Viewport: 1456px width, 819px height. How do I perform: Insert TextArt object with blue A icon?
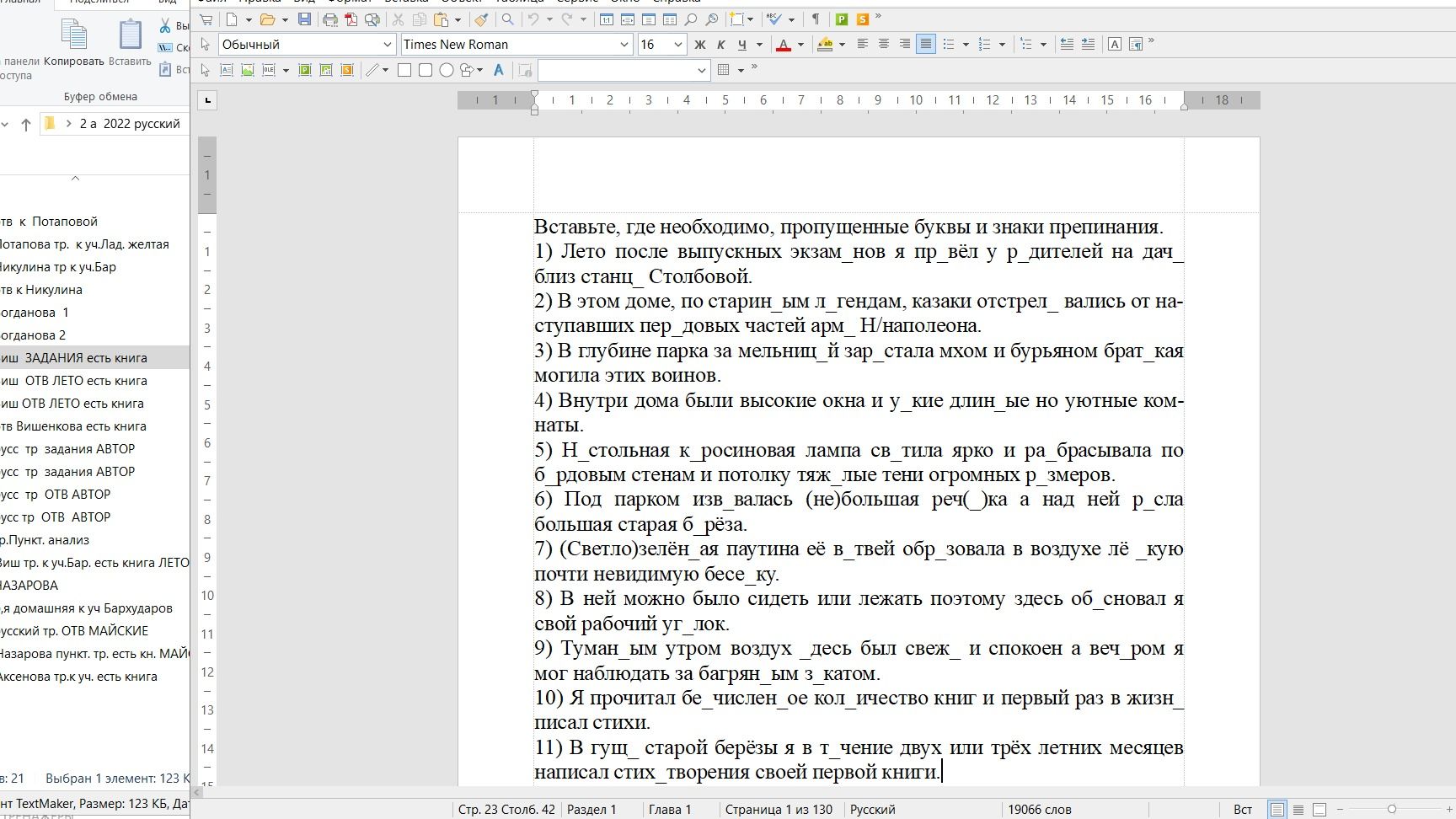click(498, 70)
